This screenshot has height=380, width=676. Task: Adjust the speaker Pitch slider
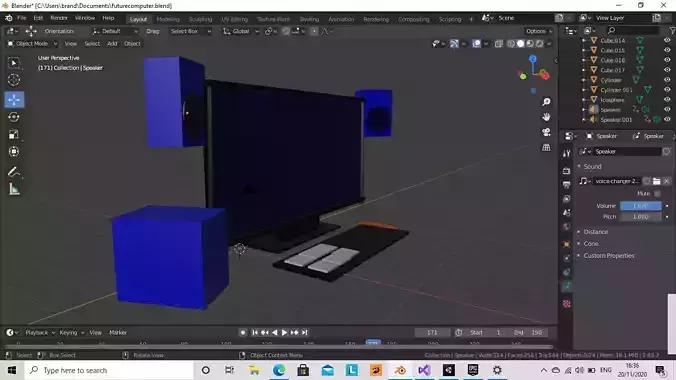641,217
